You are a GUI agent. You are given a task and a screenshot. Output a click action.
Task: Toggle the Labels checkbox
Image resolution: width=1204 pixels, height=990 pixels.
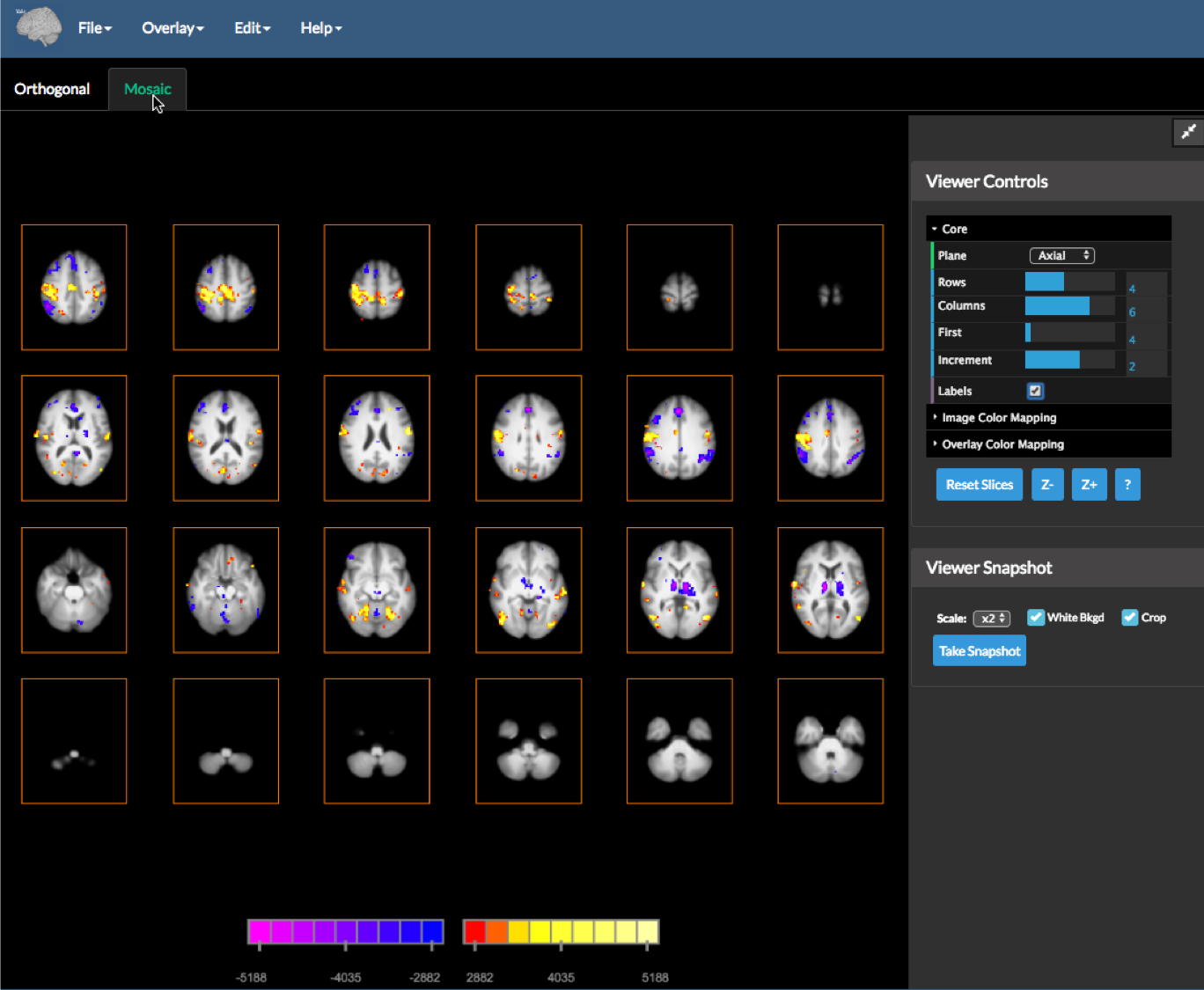pos(1035,391)
